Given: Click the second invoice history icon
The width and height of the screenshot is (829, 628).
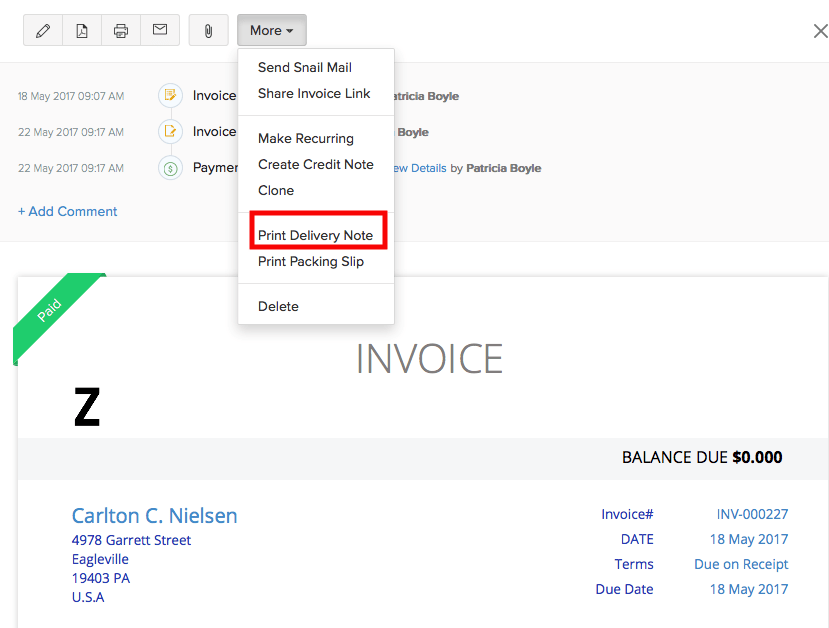Looking at the screenshot, I should 169,131.
